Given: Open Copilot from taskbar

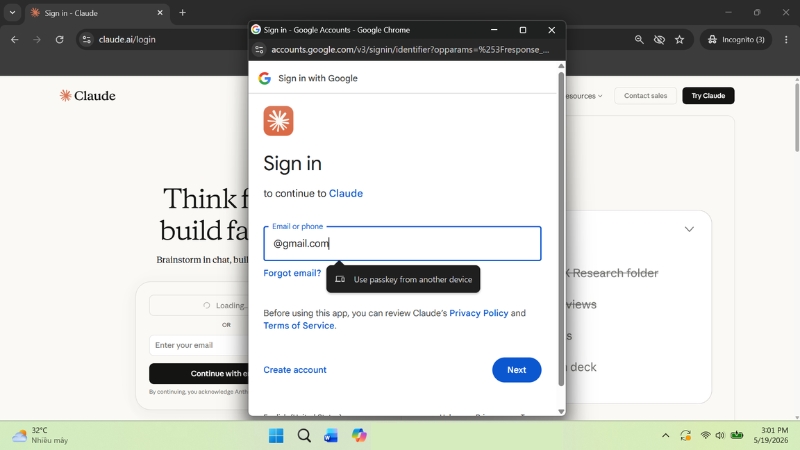Looking at the screenshot, I should point(359,435).
